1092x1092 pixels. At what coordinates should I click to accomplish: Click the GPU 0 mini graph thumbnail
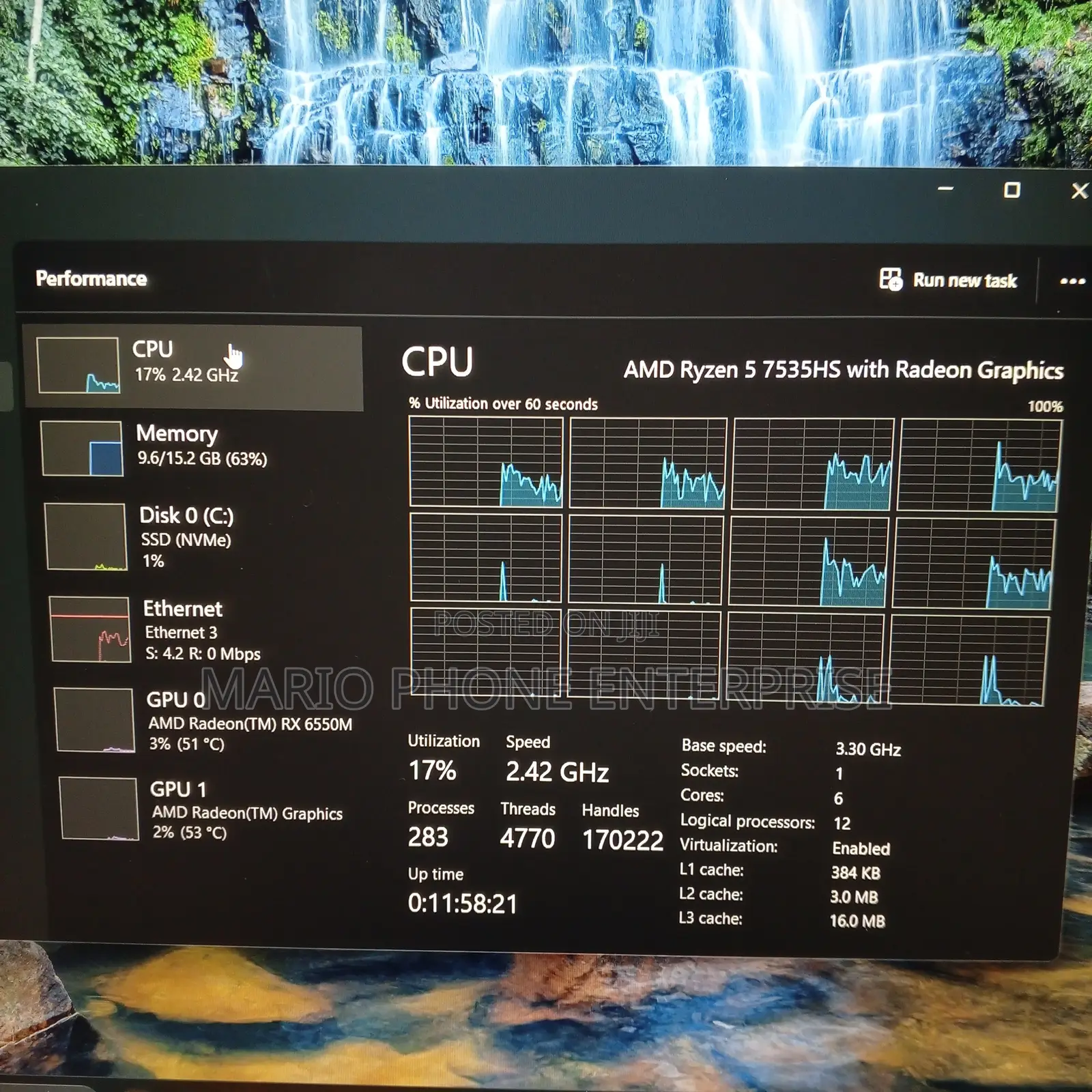tap(94, 720)
